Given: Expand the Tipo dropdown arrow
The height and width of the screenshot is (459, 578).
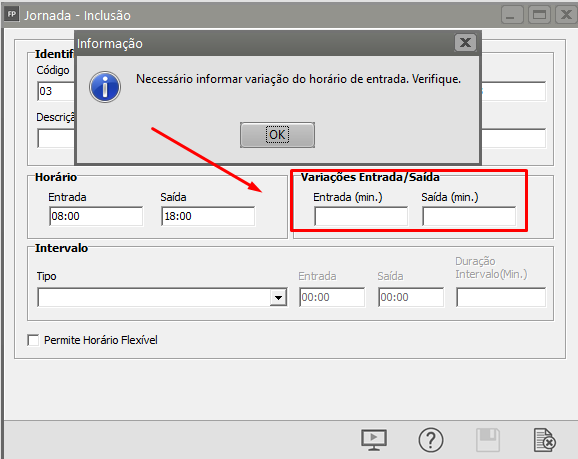Looking at the screenshot, I should point(278,298).
